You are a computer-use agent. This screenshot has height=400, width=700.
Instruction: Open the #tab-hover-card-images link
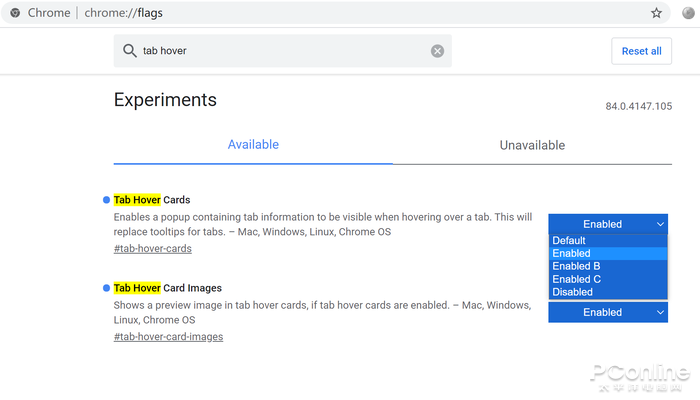coord(168,337)
